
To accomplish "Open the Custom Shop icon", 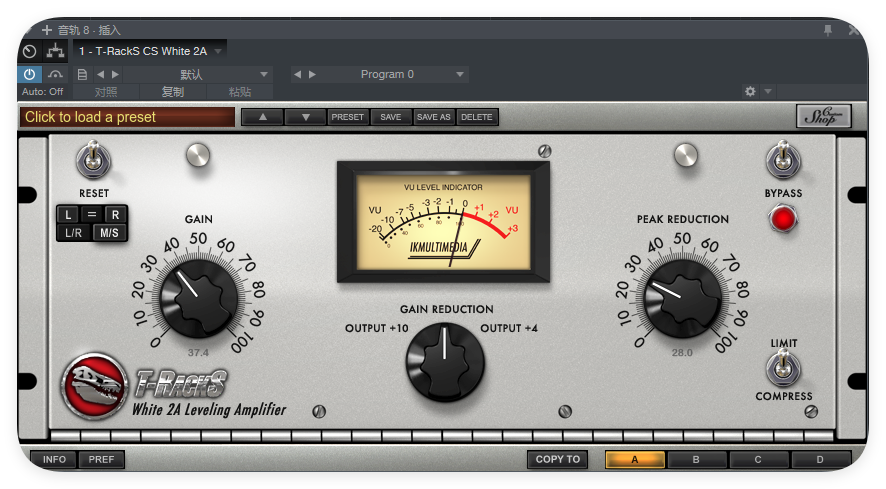I will pyautogui.click(x=824, y=116).
